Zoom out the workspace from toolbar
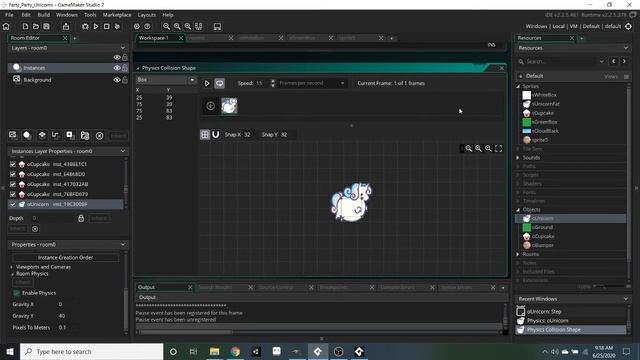Screen dimensions: 640x360 coord(167,27)
